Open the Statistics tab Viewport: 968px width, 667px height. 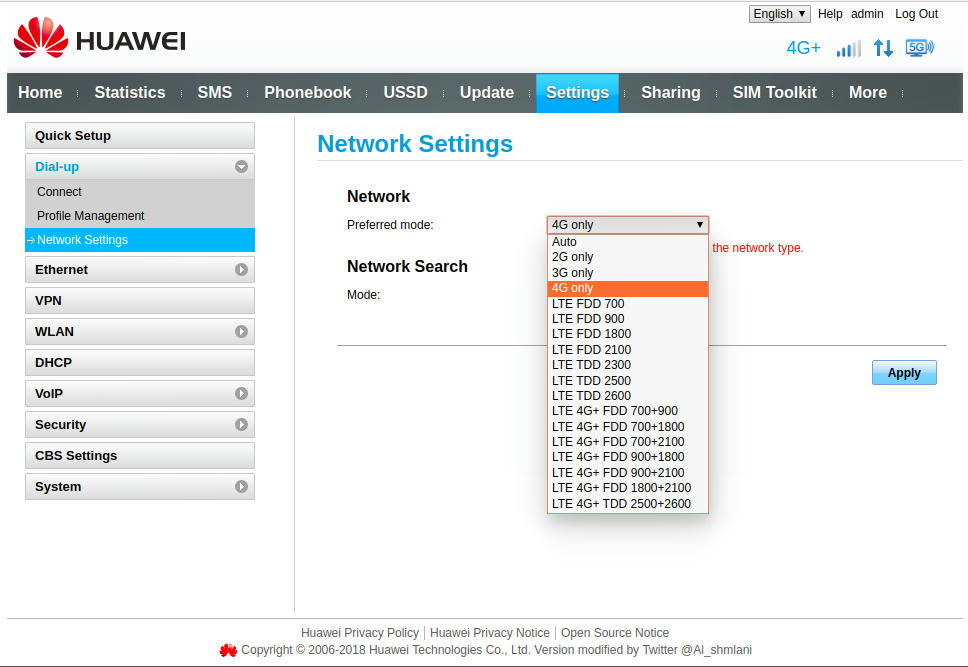130,93
